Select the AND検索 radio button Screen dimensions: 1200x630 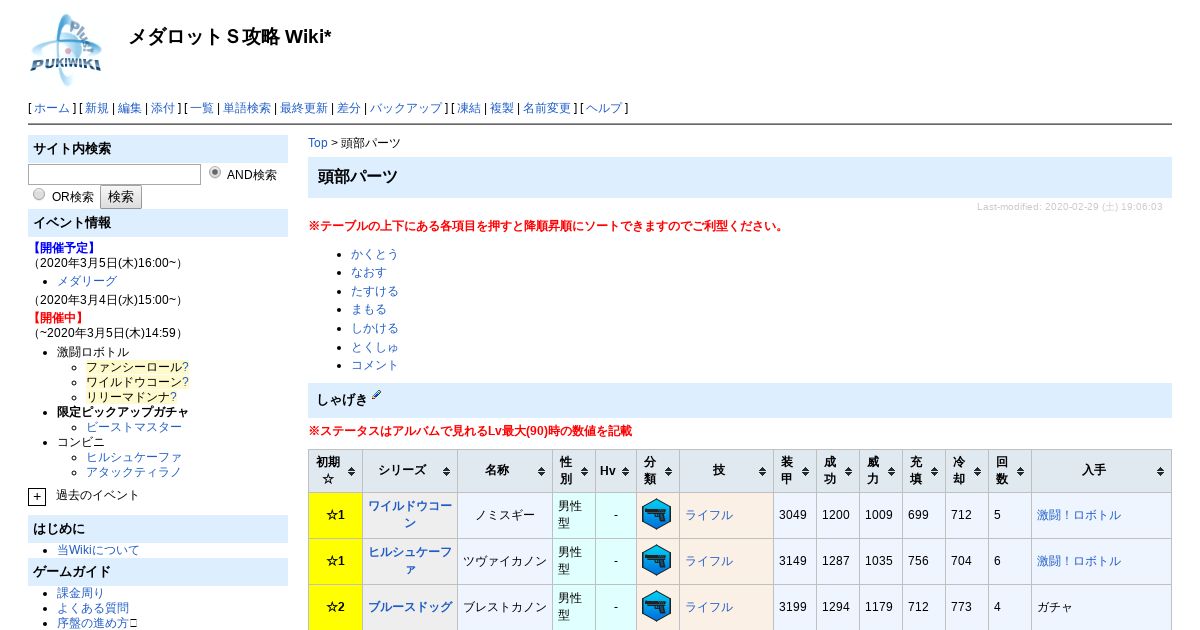[x=215, y=173]
